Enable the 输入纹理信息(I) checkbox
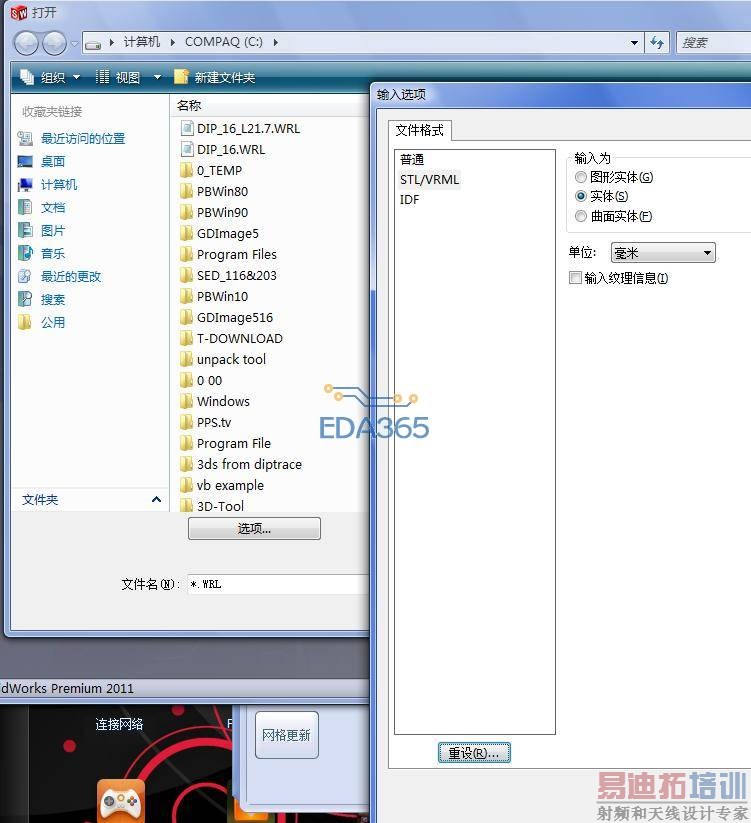The image size is (751, 823). pyautogui.click(x=575, y=278)
